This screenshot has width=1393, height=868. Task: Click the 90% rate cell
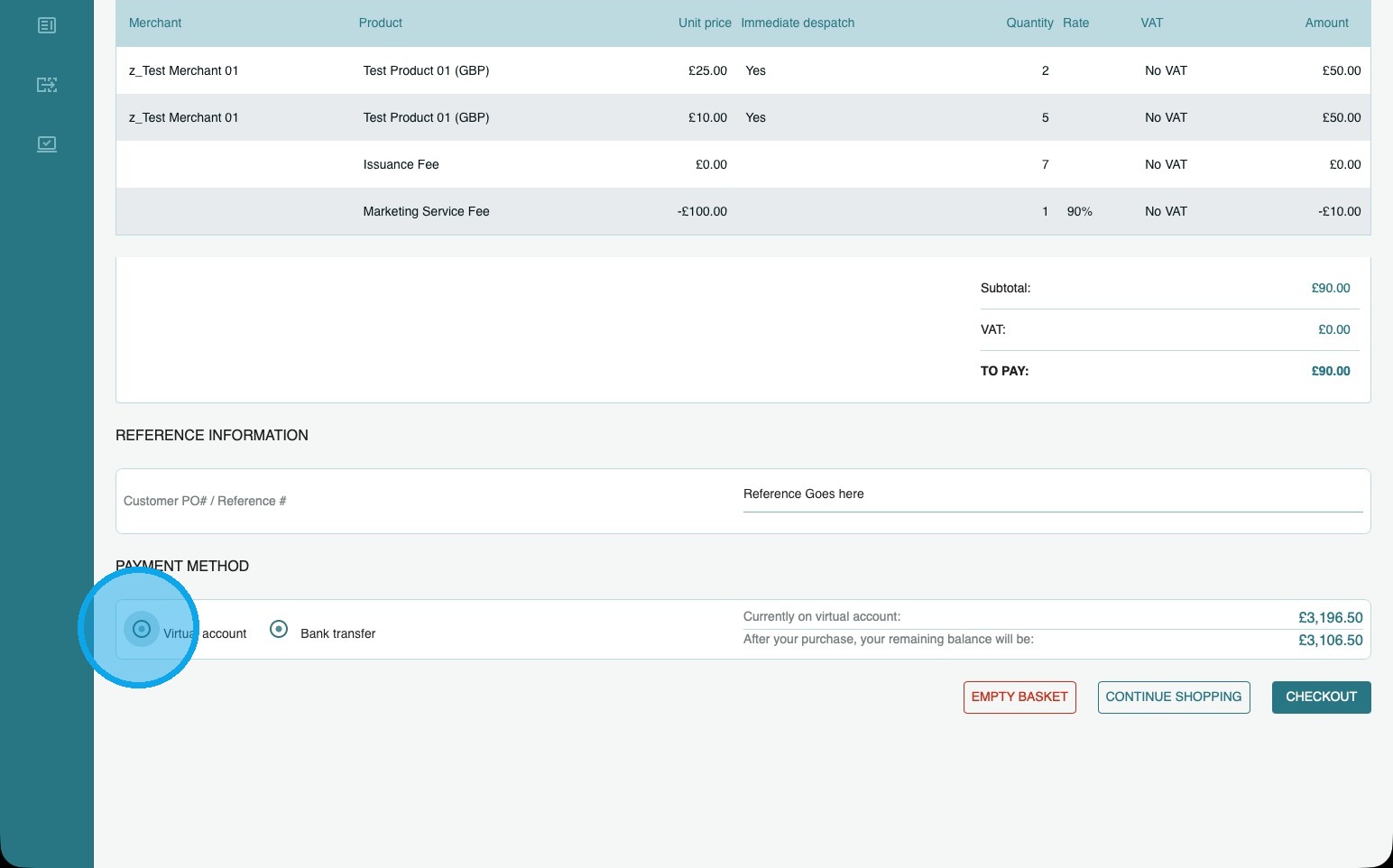[1079, 211]
